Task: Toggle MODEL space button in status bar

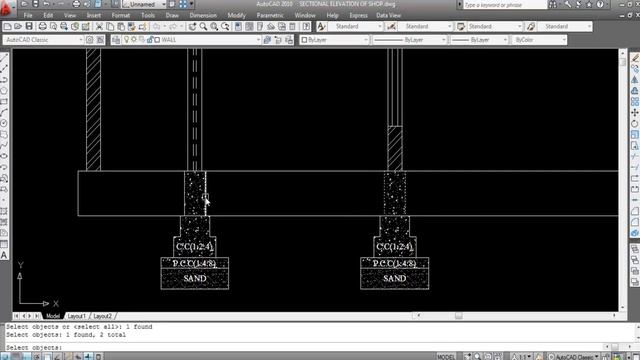Action: click(x=446, y=357)
